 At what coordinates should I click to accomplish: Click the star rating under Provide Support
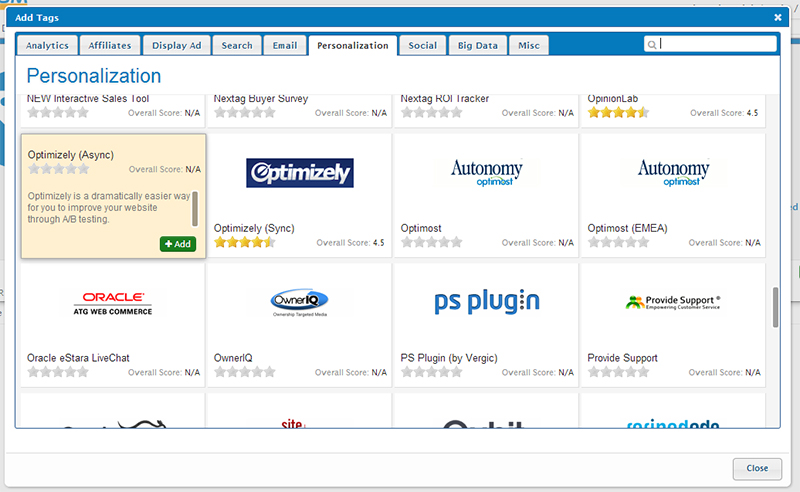[618, 372]
